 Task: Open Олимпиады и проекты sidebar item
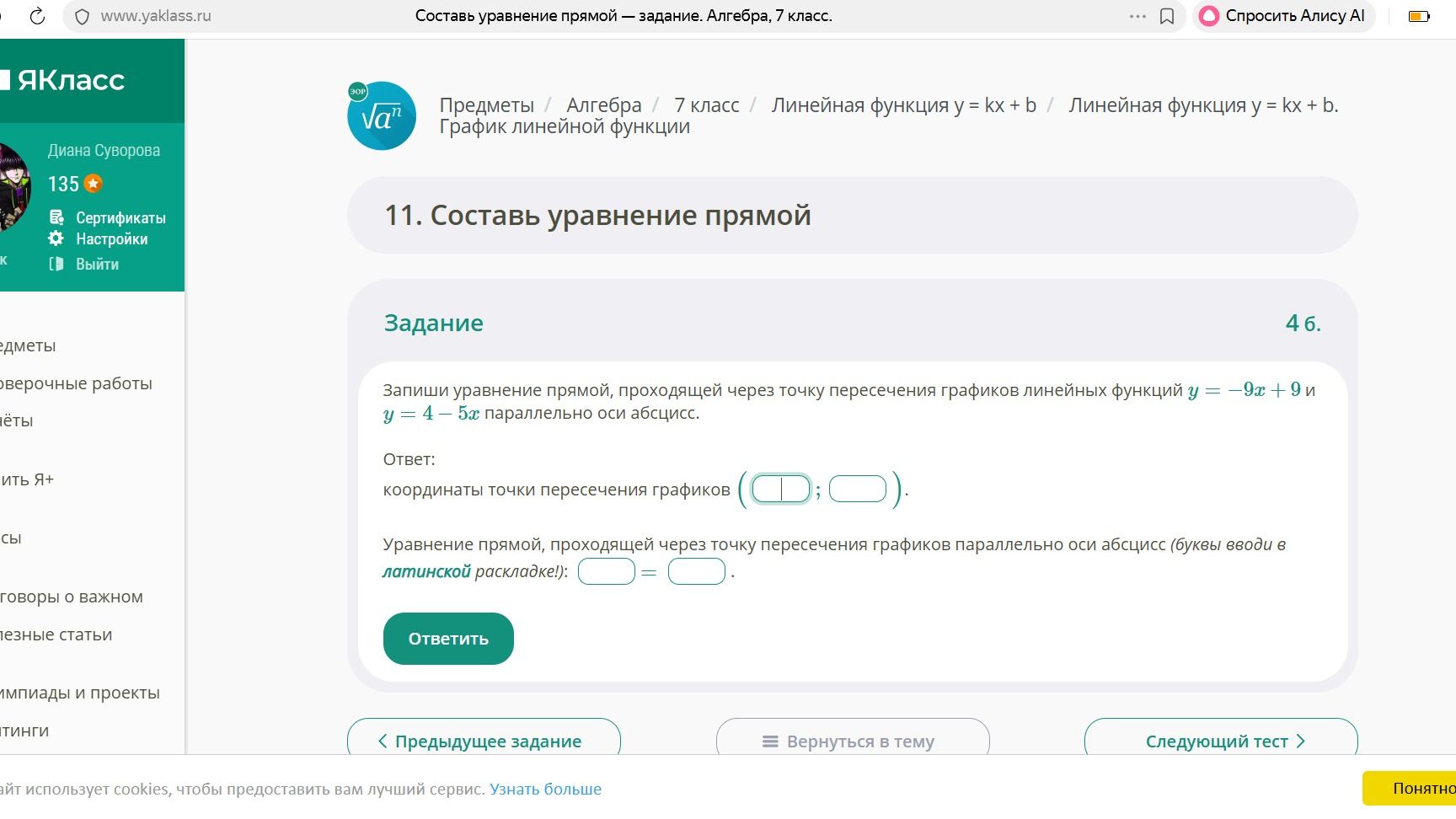click(80, 693)
